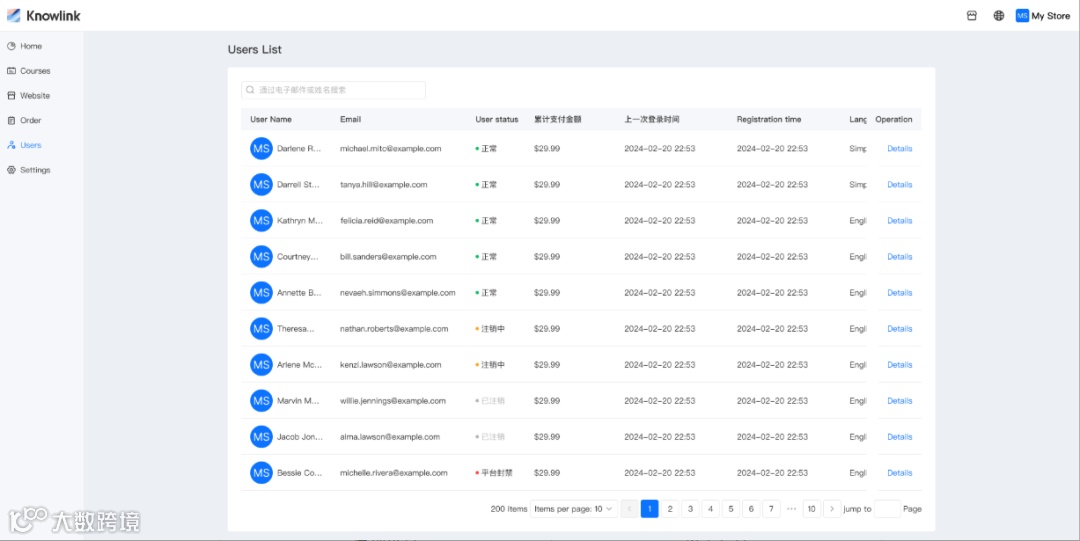Click the My Store MS avatar

(1022, 16)
